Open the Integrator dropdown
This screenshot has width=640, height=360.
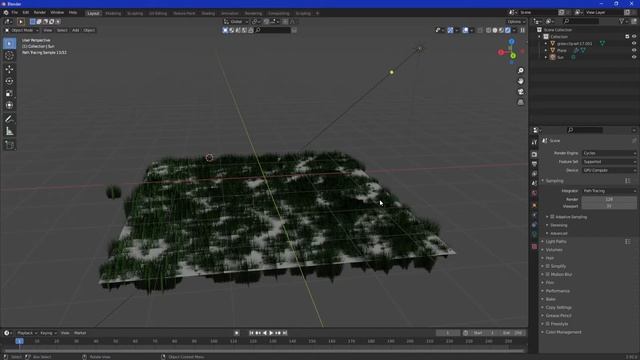coord(609,191)
